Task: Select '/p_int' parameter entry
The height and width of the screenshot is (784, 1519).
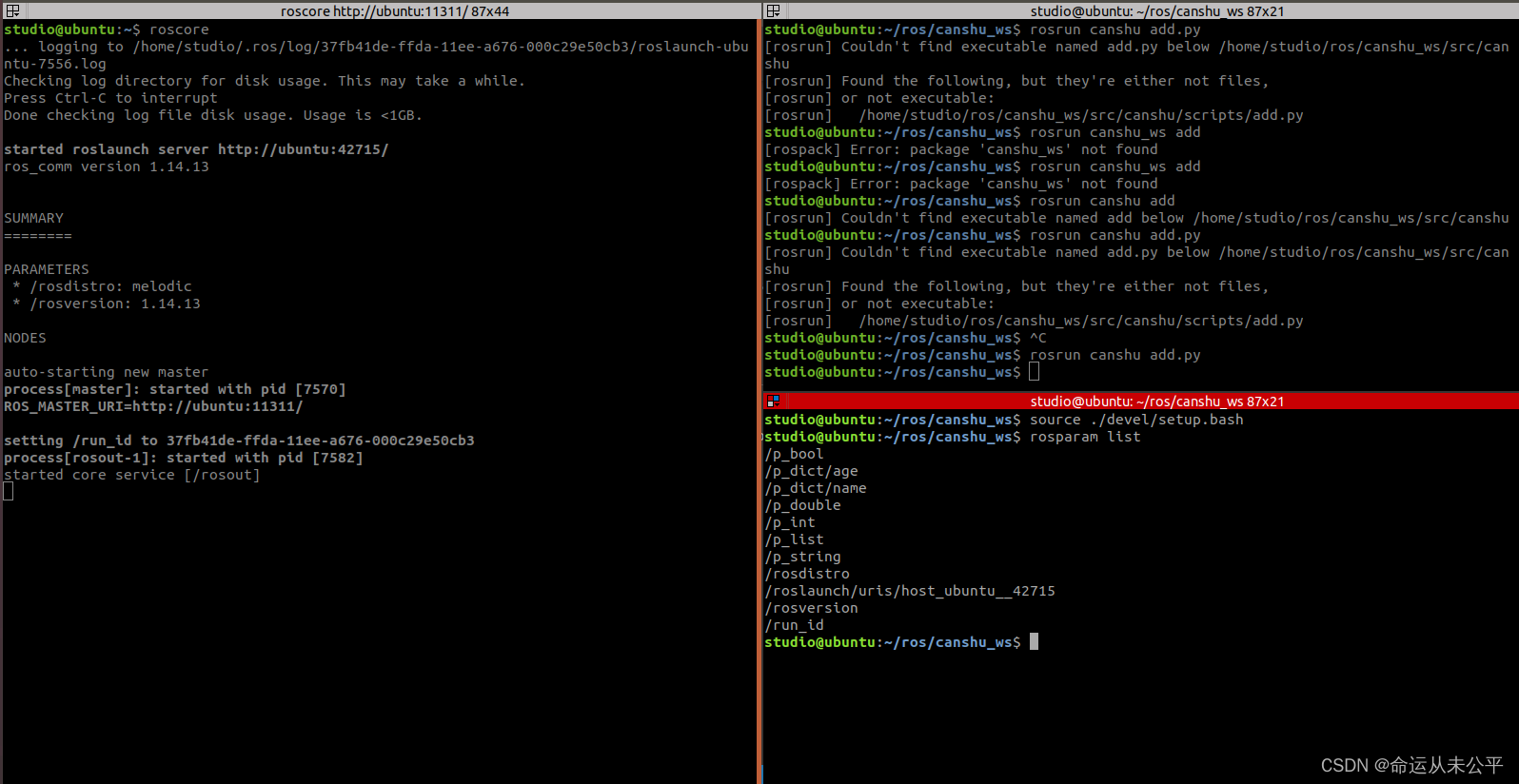Action: click(790, 522)
